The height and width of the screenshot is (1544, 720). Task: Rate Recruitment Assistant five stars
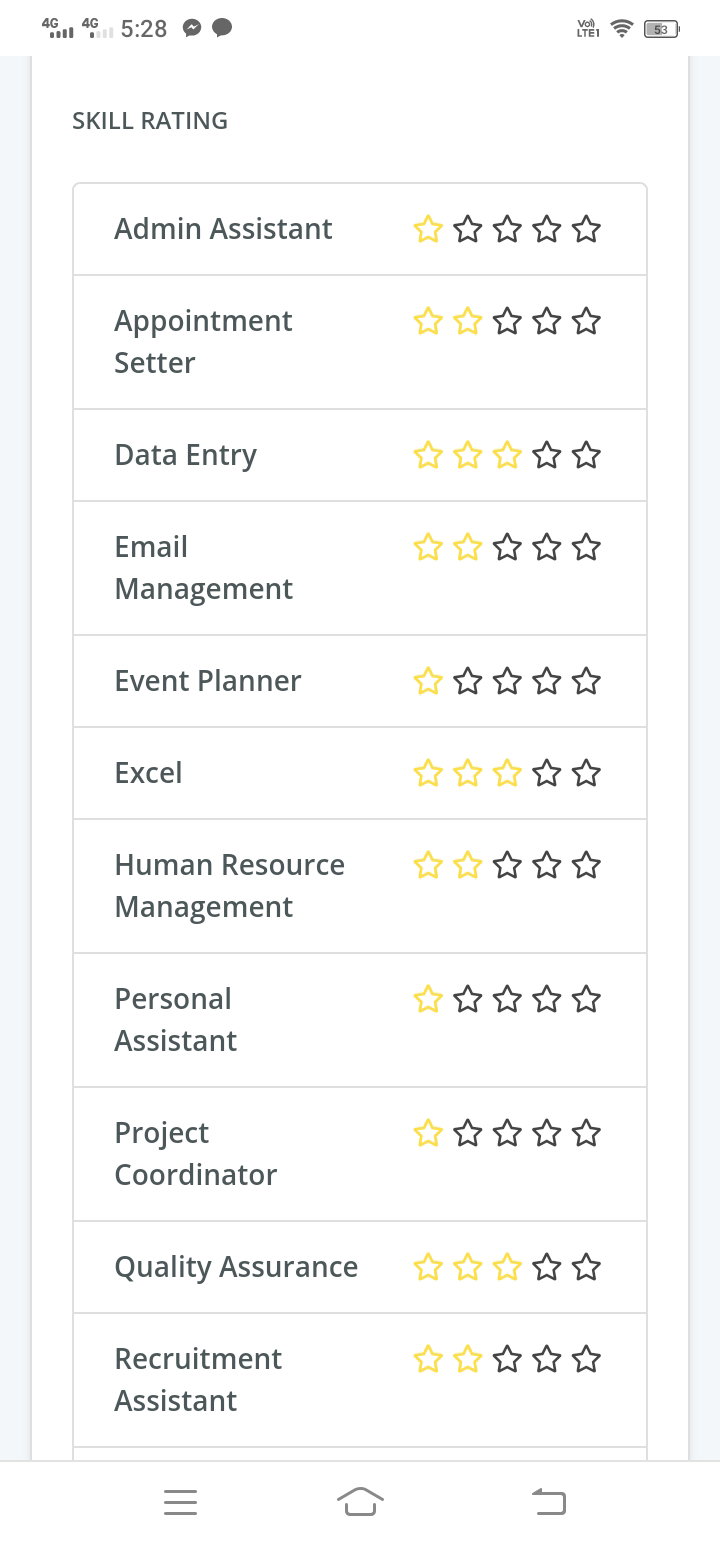pyautogui.click(x=588, y=1359)
